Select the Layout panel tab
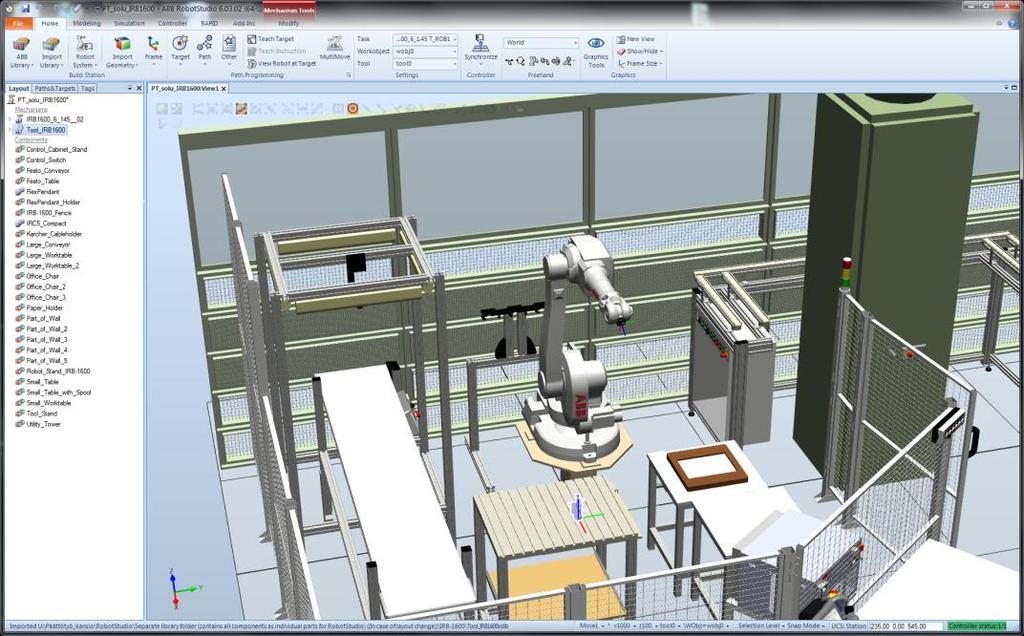Screen dimensions: 1024x636 [18, 88]
